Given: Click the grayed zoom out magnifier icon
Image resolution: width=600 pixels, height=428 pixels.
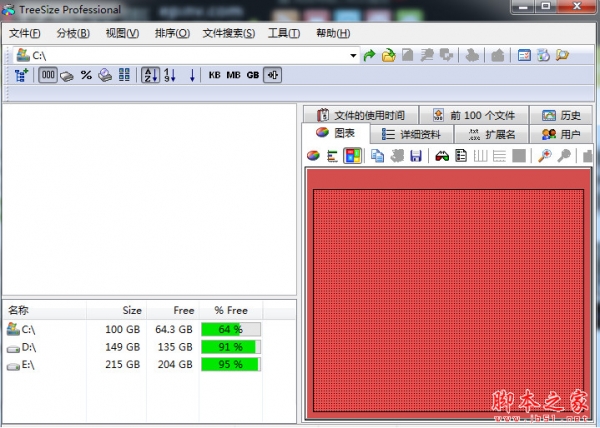Looking at the screenshot, I should tap(564, 156).
